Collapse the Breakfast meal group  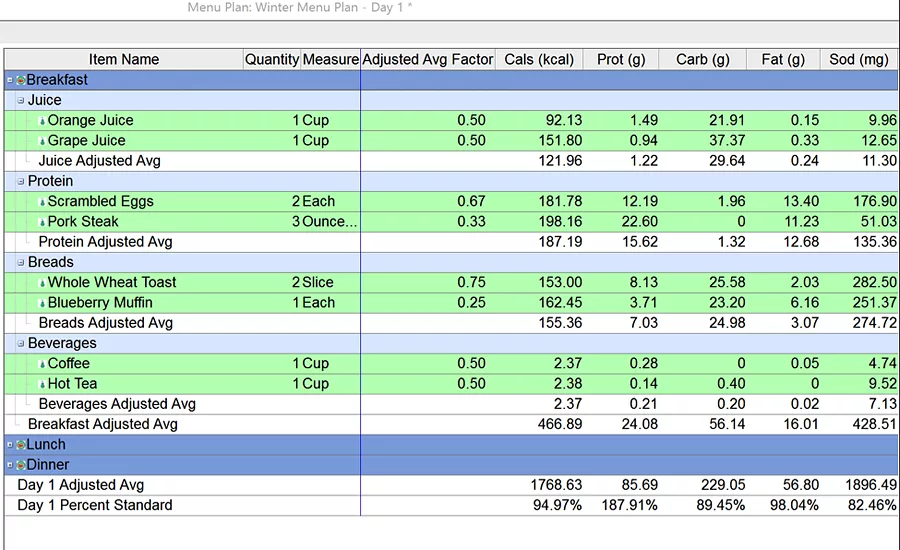pos(10,80)
